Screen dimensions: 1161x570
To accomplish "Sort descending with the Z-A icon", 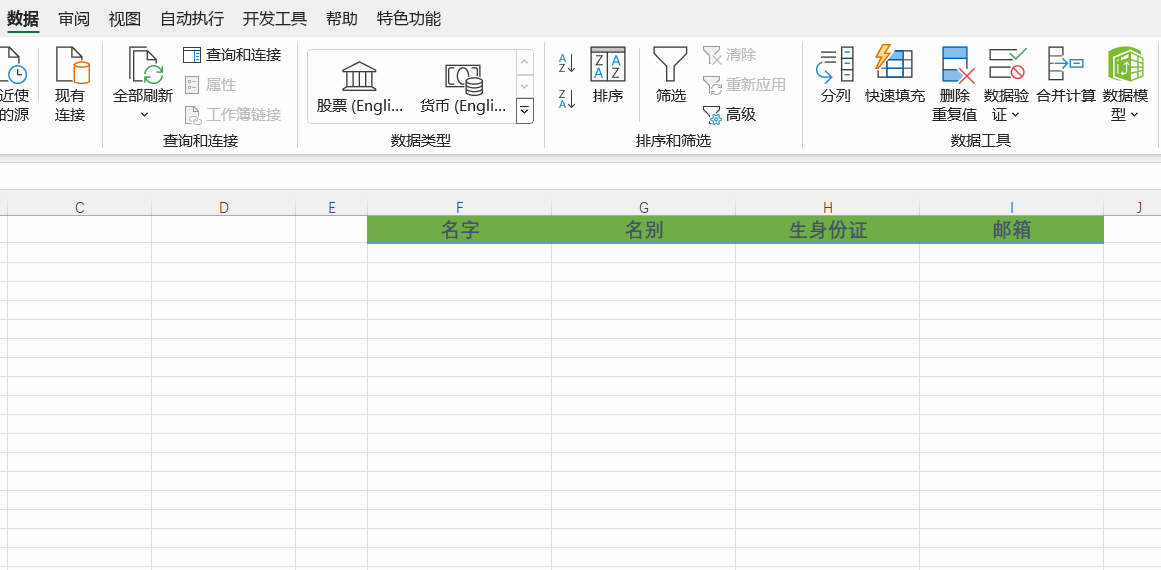I will [x=566, y=99].
